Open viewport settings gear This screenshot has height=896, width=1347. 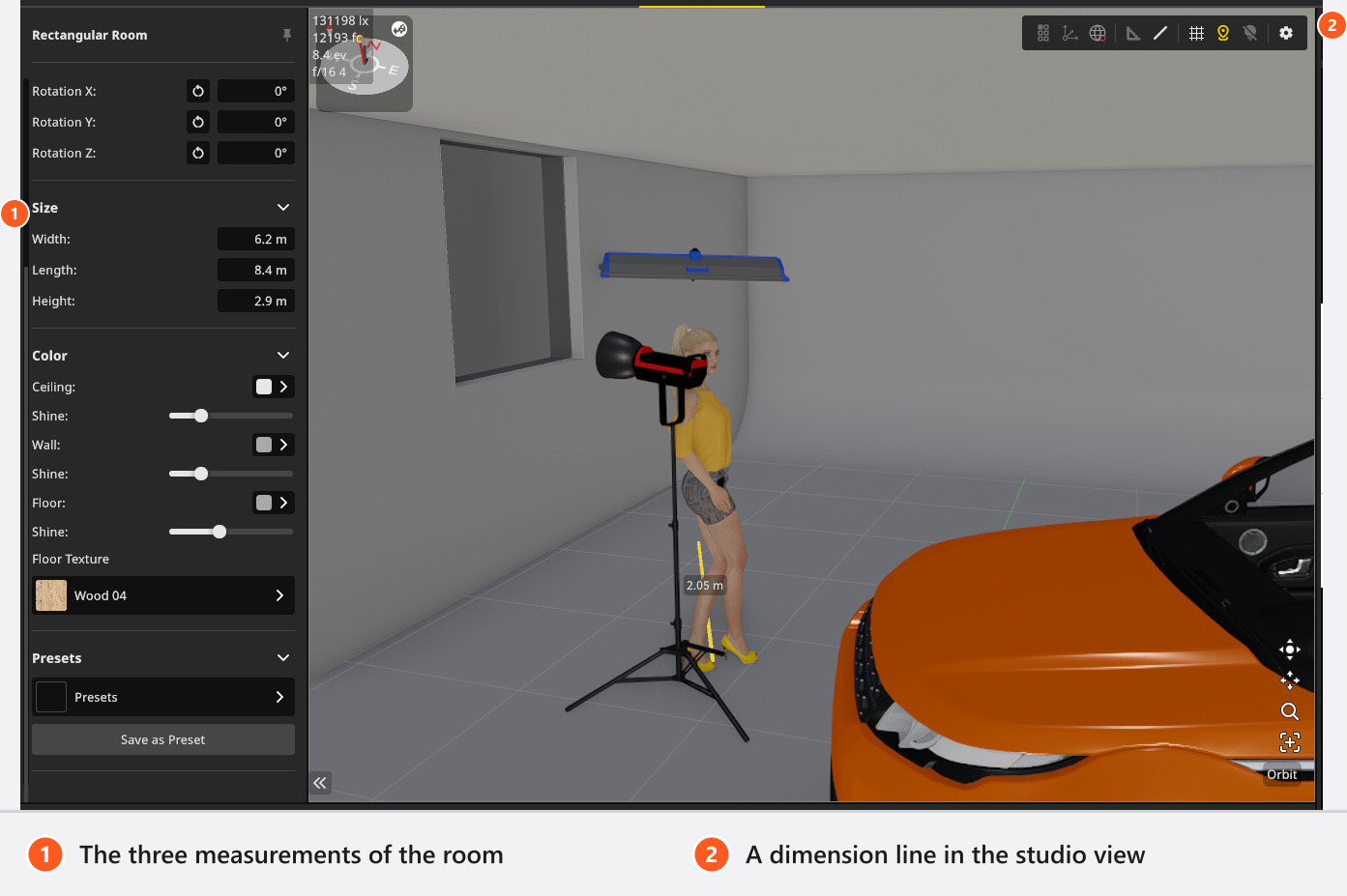pos(1286,33)
